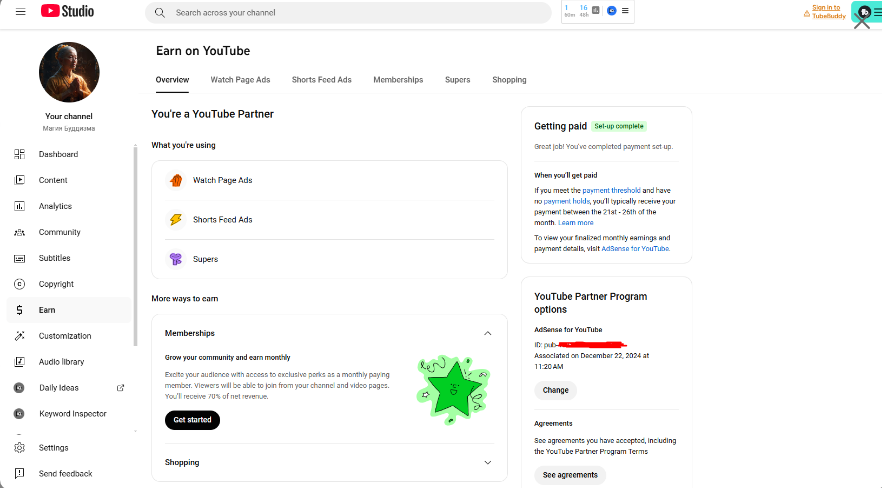Open the 60m realtime views stat
Screen dimensions: 882x488
click(569, 11)
